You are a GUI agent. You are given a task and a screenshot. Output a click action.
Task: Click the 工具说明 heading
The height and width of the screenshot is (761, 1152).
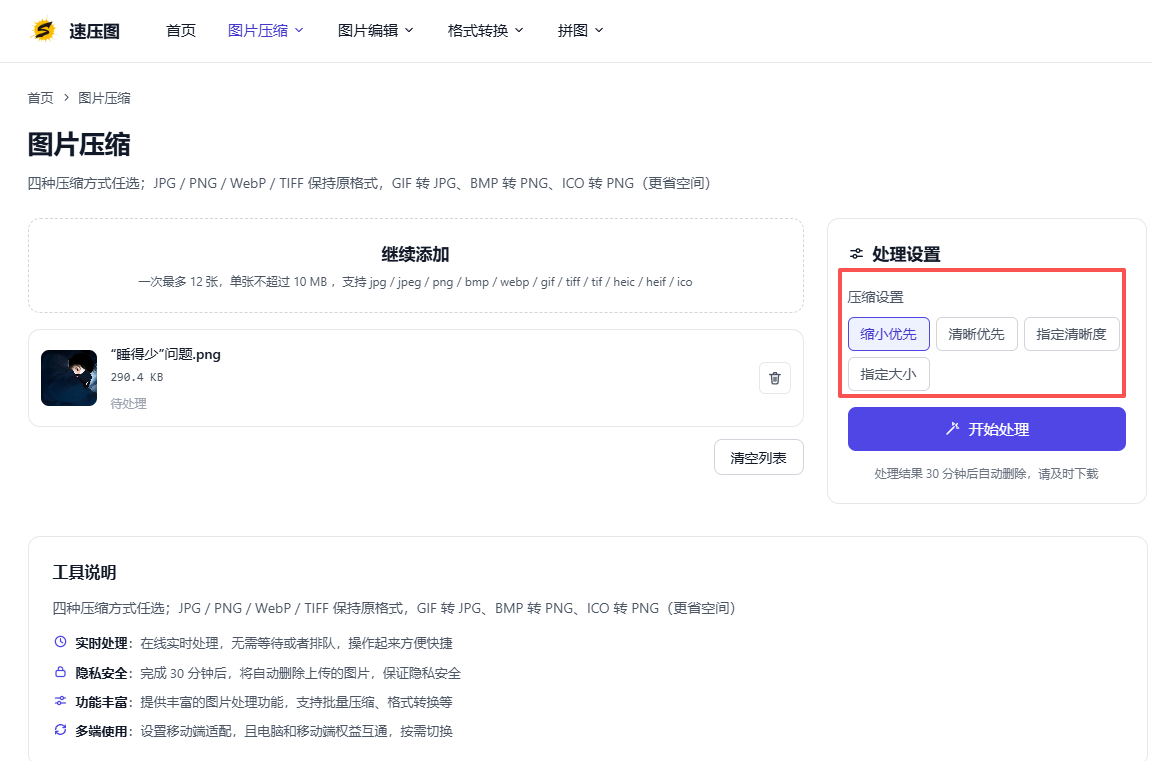[84, 572]
